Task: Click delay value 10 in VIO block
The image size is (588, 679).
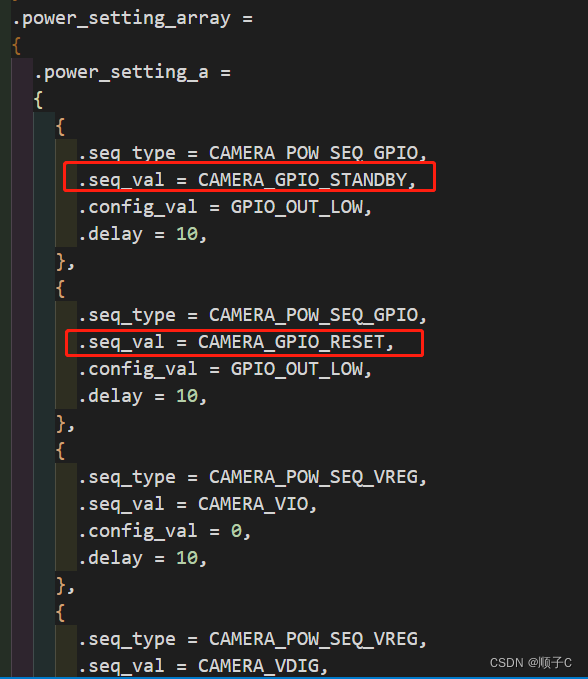Action: point(187,558)
